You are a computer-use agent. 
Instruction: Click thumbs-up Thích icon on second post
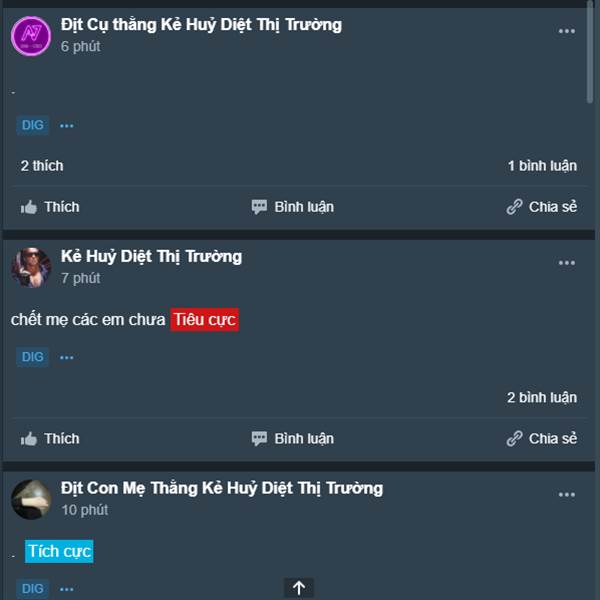[29, 439]
